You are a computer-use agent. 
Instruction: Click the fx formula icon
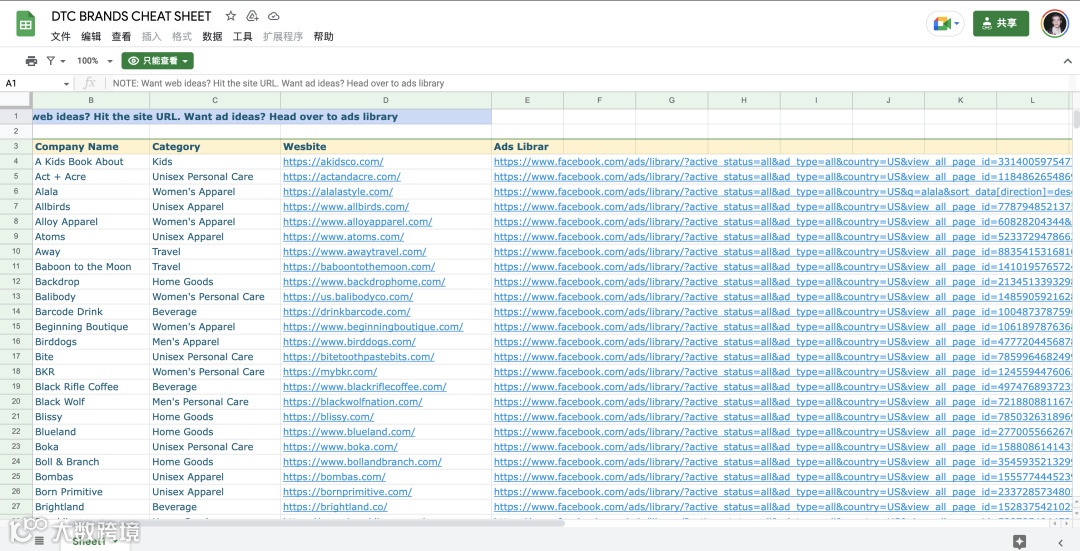point(90,83)
